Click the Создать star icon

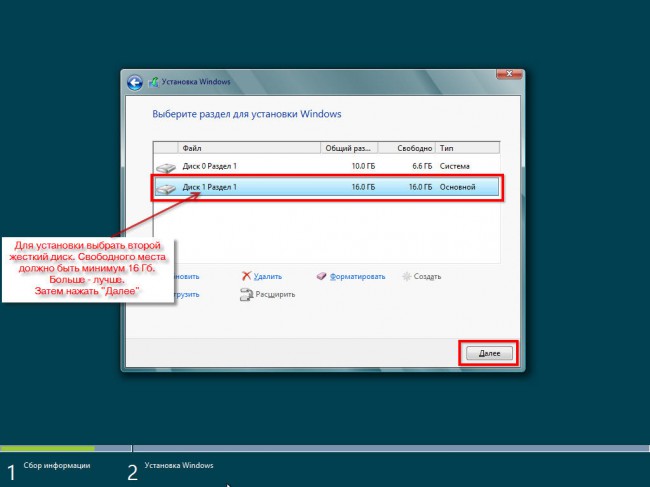click(x=407, y=276)
